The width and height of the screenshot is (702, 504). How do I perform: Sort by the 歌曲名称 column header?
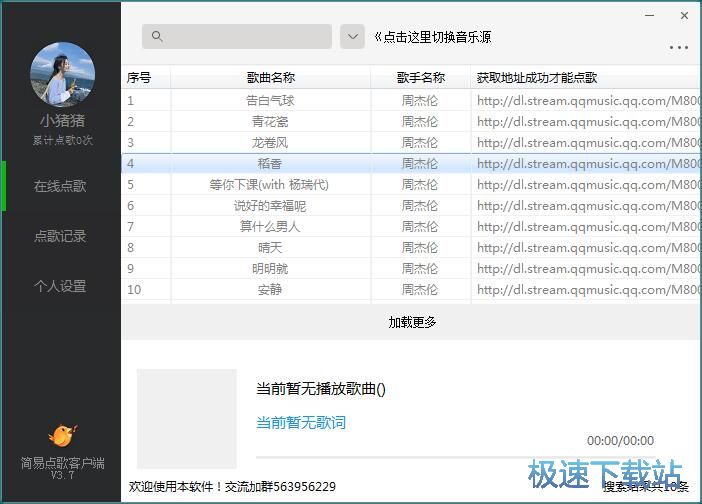click(270, 78)
